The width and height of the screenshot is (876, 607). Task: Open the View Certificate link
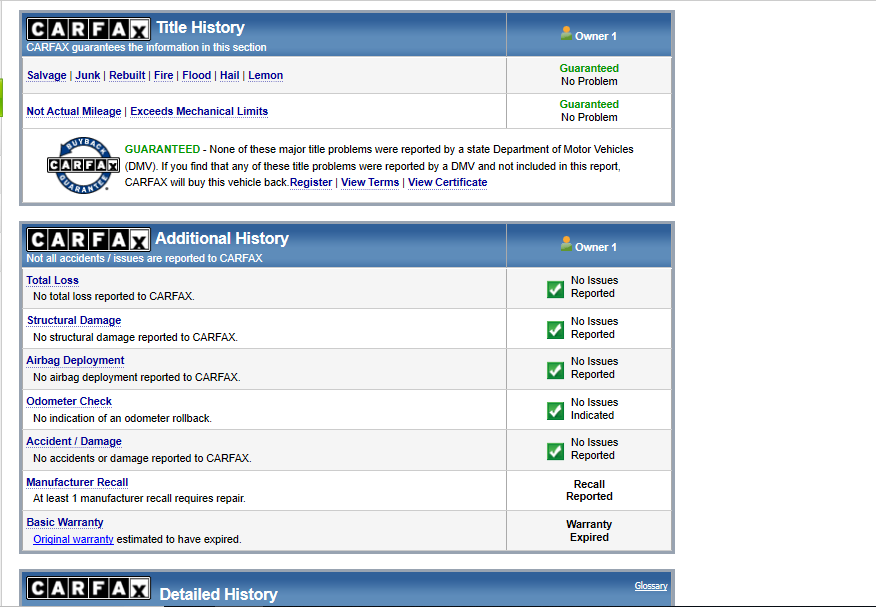pyautogui.click(x=447, y=183)
